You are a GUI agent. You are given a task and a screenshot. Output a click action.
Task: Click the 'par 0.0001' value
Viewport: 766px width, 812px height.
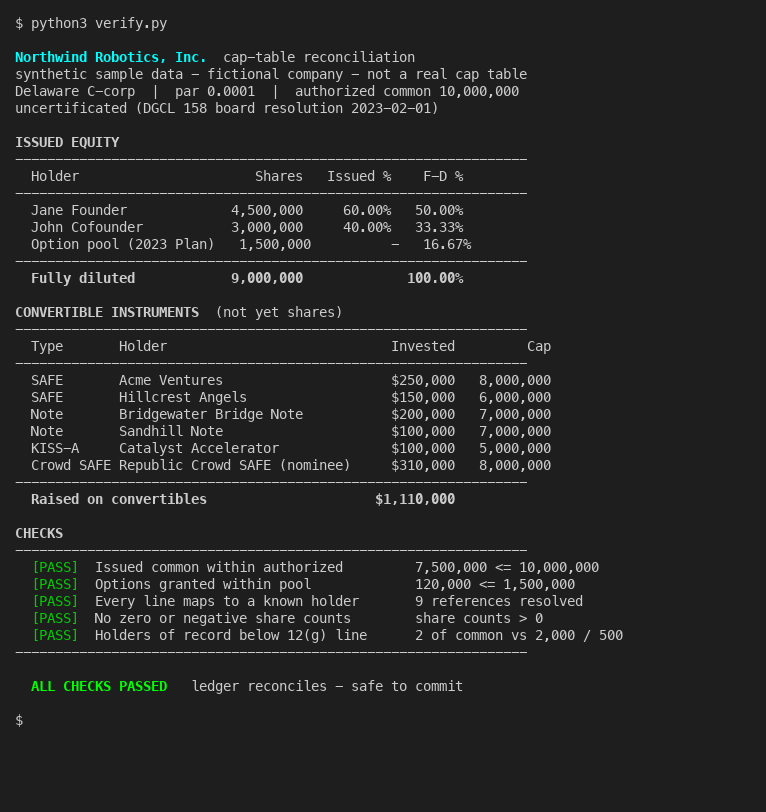coord(215,91)
